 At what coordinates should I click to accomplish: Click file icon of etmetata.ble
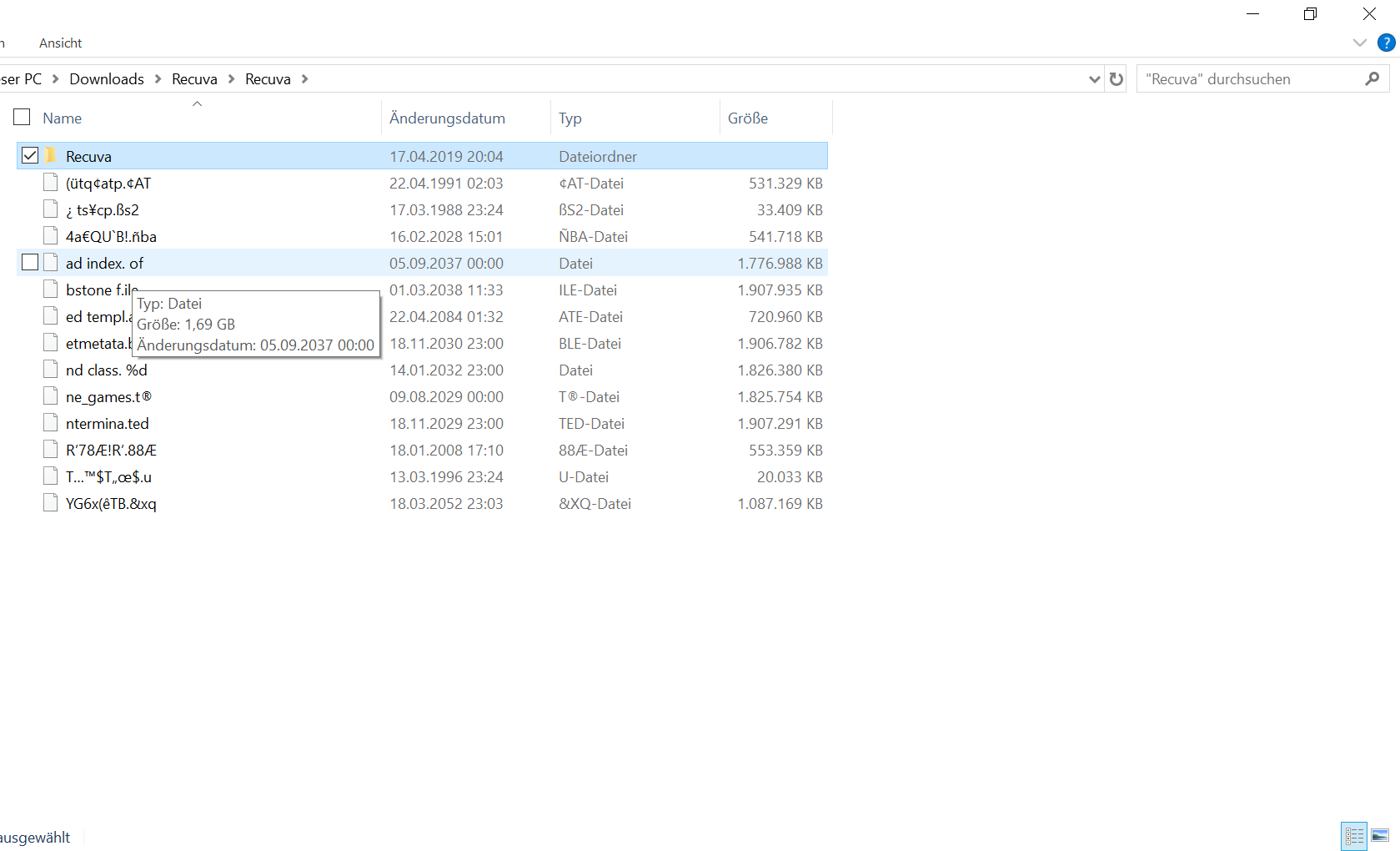51,343
